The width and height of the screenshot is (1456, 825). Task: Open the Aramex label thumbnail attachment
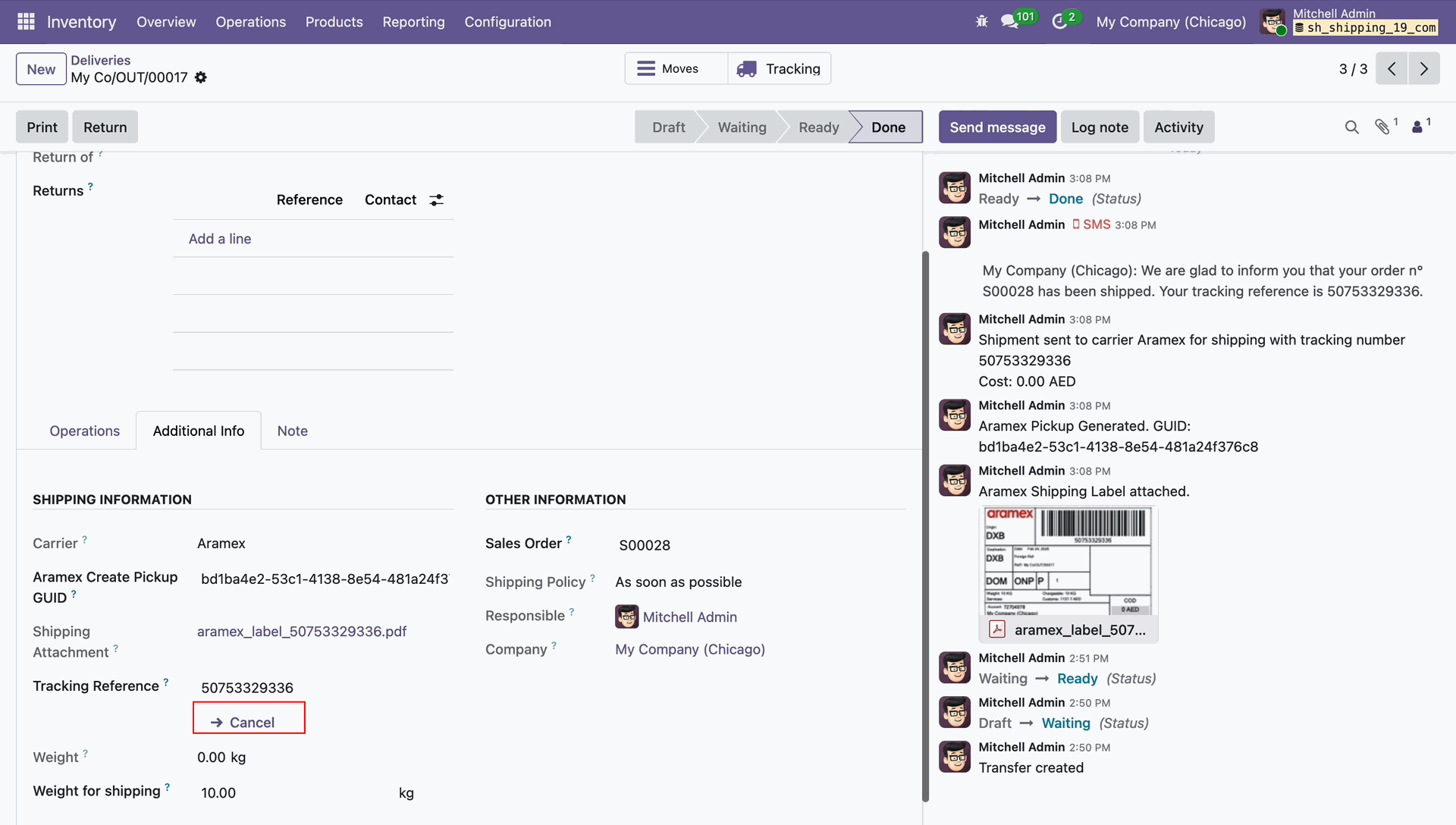coord(1068,561)
